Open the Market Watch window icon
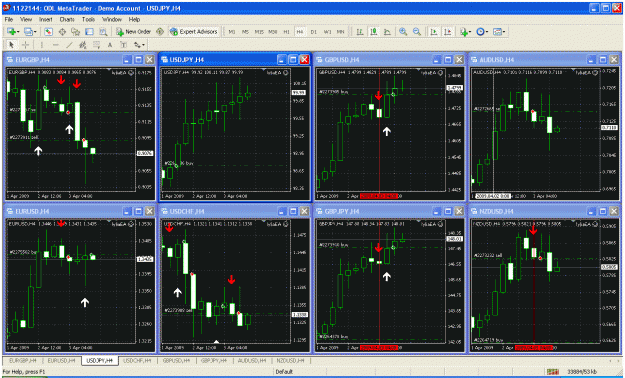 48,32
